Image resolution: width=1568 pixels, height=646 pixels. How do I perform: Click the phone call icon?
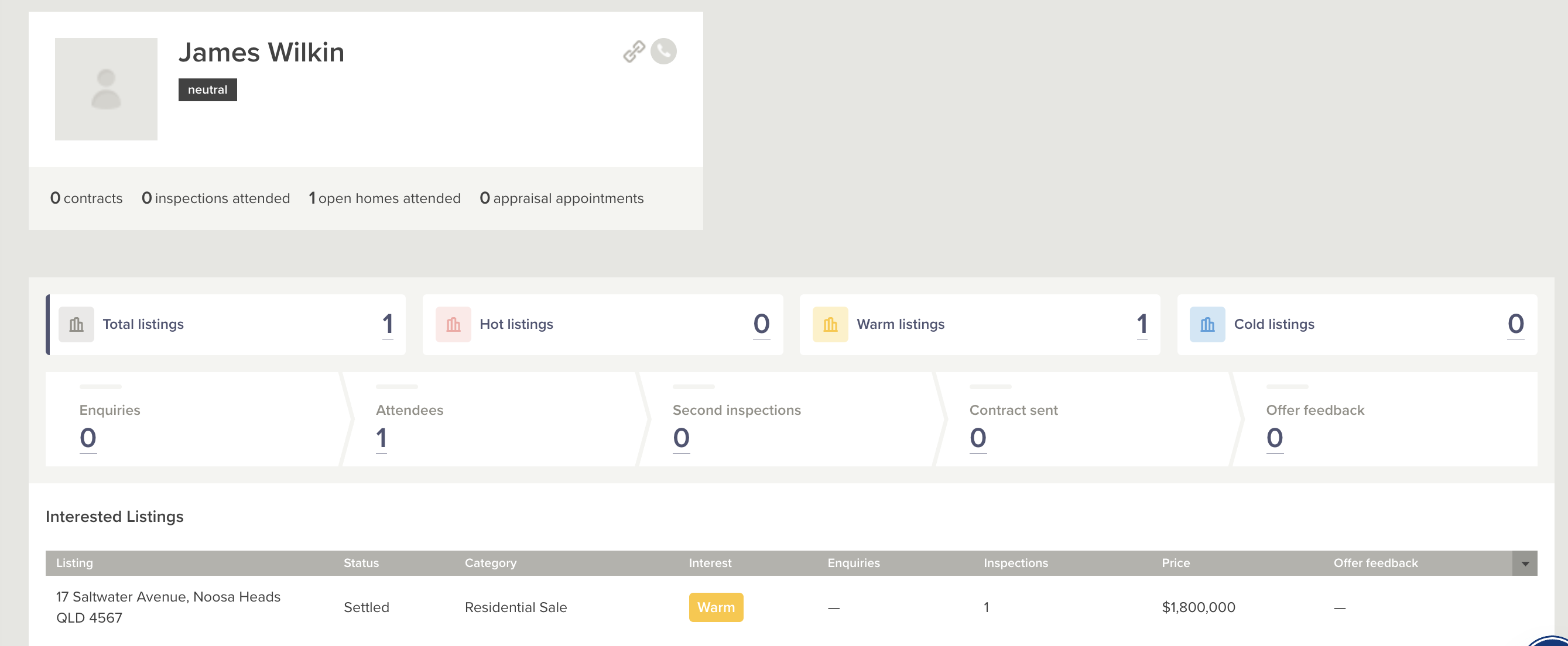tap(663, 51)
